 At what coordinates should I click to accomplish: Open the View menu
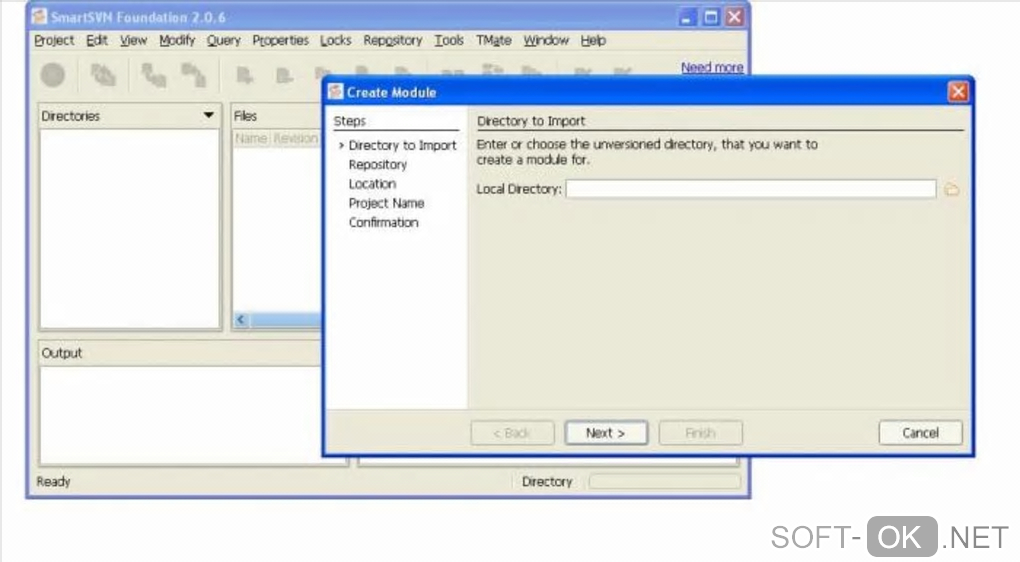tap(133, 40)
